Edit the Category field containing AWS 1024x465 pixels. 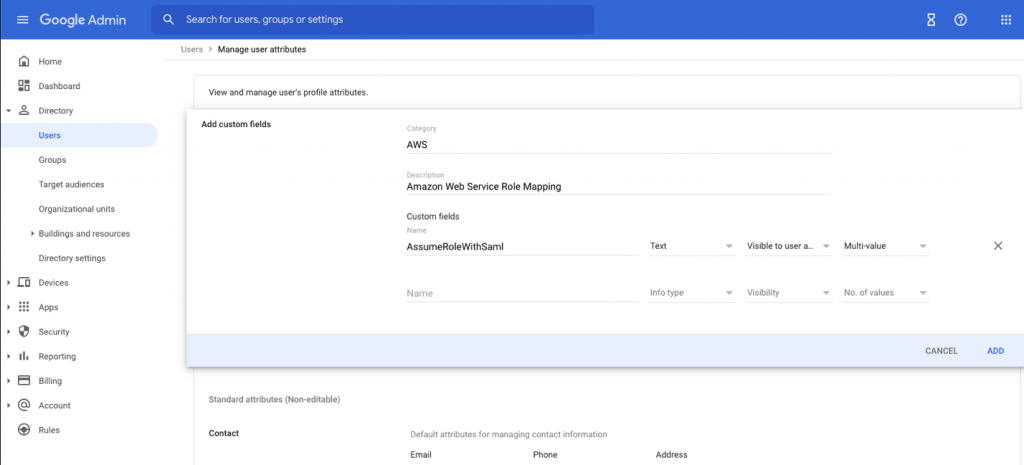[618, 145]
